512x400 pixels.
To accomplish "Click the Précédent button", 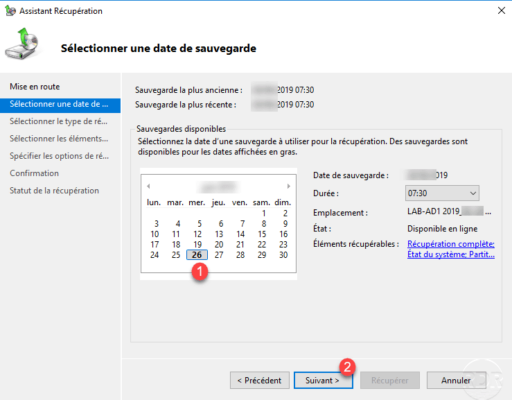I will (x=260, y=380).
